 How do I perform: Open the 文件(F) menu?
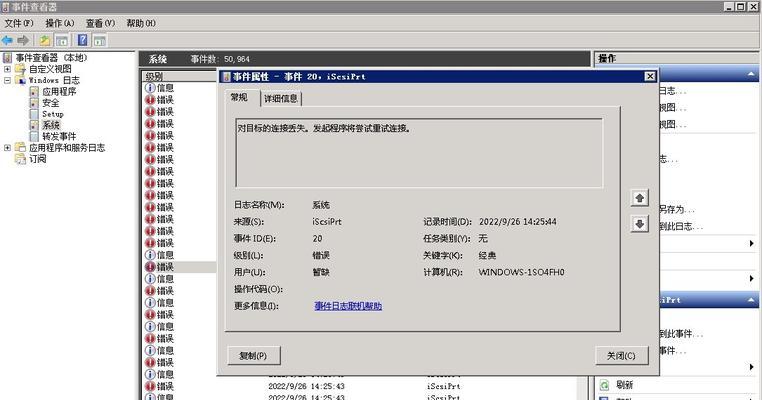(19, 23)
